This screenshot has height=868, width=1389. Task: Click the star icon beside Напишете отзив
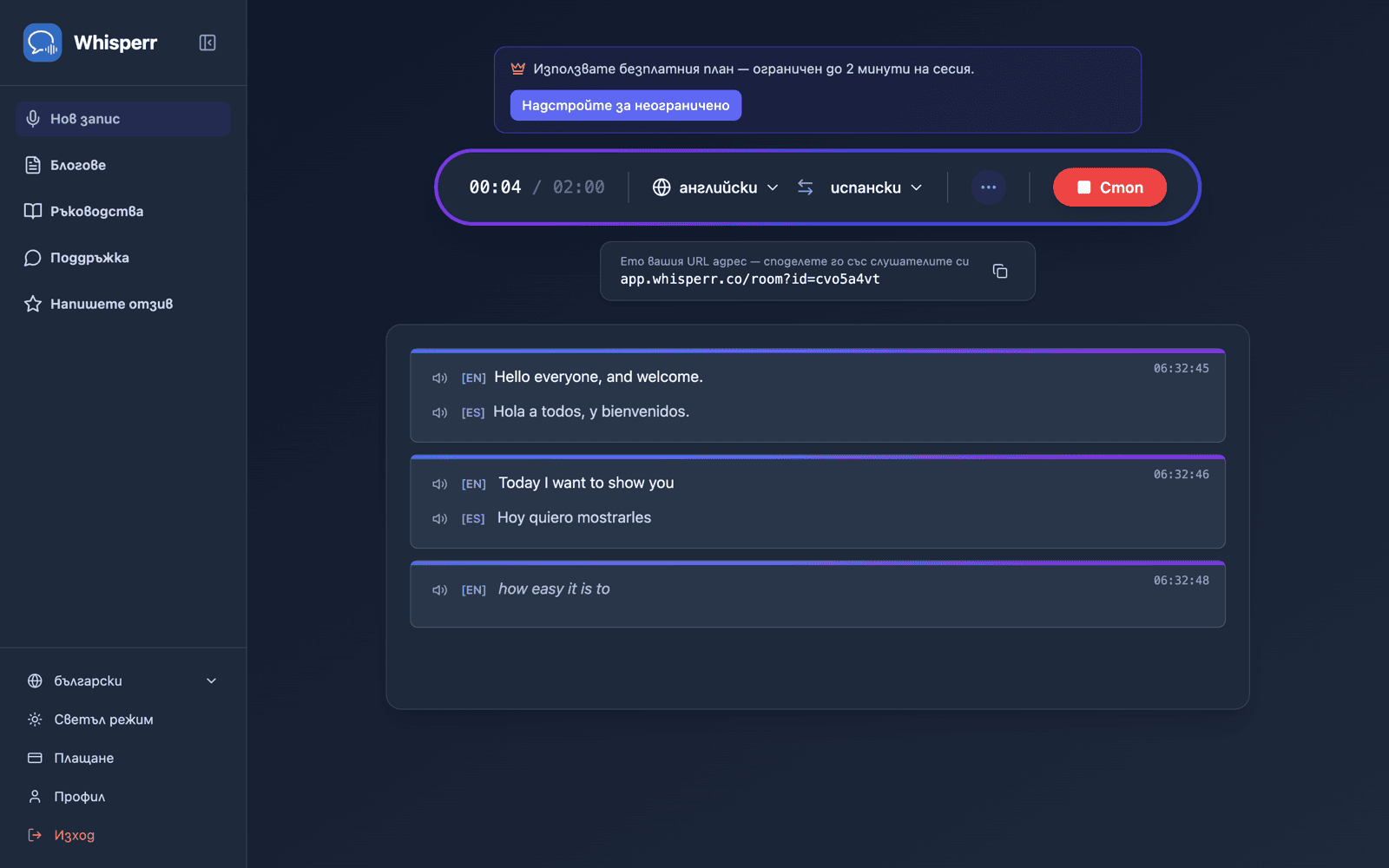tap(33, 304)
